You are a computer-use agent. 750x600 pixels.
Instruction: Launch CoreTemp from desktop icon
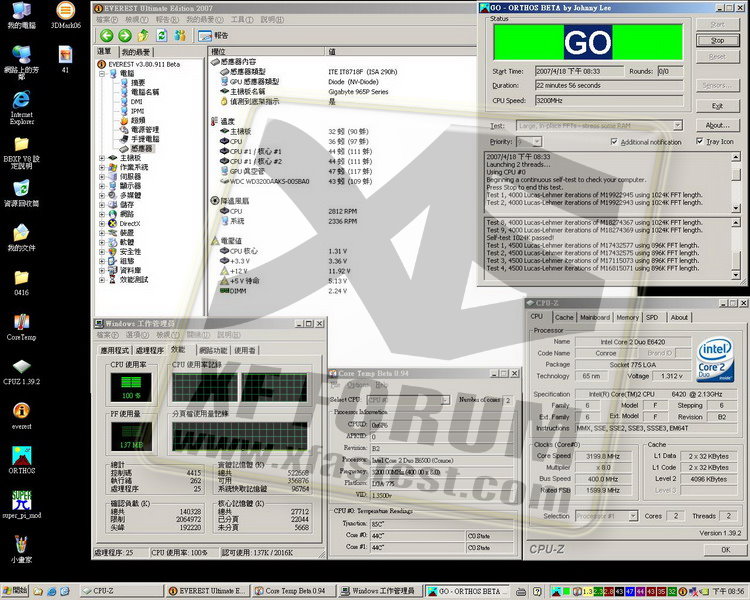click(x=22, y=327)
